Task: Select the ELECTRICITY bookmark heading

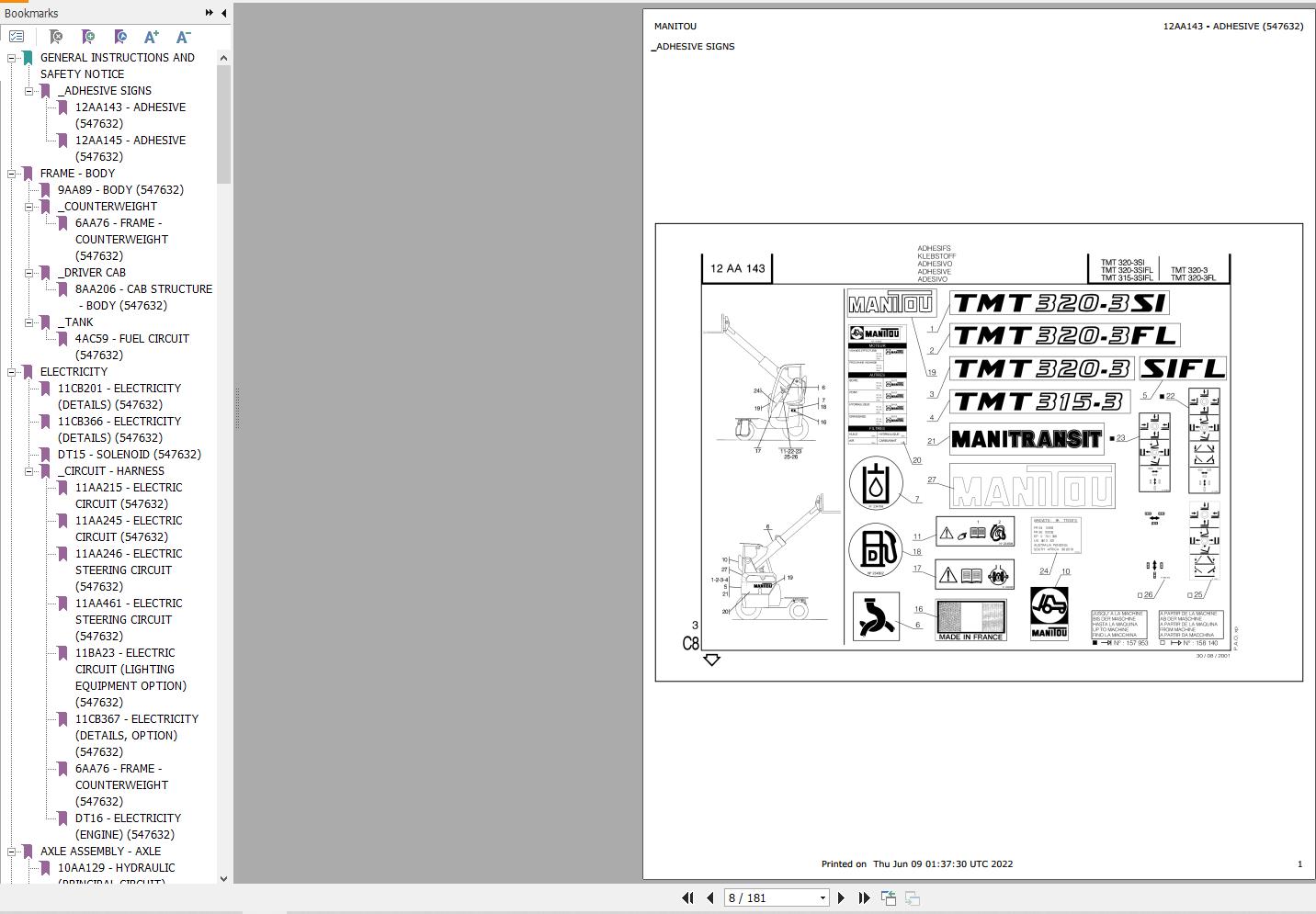Action: [x=74, y=372]
